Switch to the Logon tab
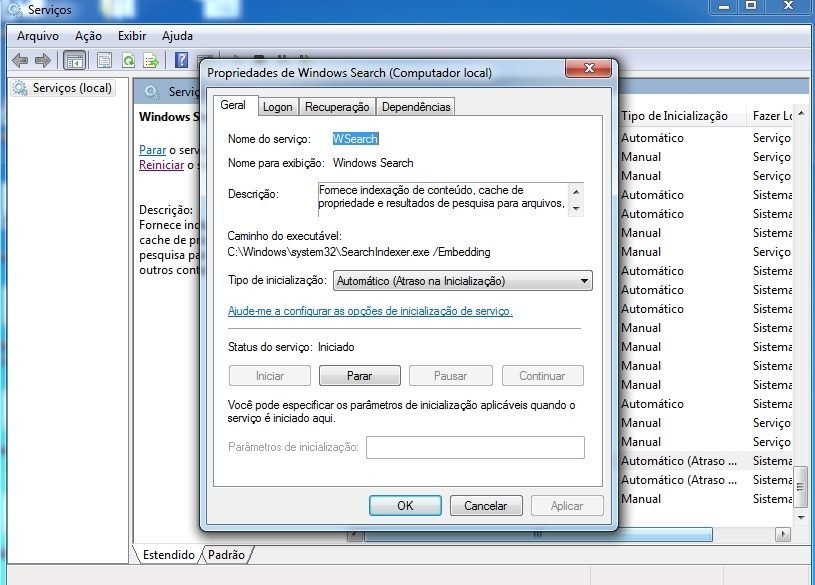Image resolution: width=815 pixels, height=585 pixels. tap(278, 107)
